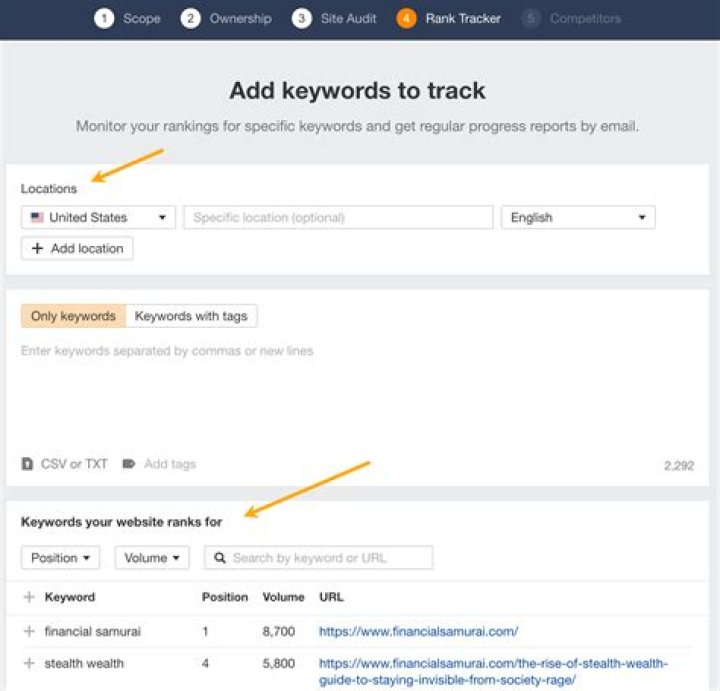Expand the Volume filter dropdown
The width and height of the screenshot is (720, 691).
point(152,558)
